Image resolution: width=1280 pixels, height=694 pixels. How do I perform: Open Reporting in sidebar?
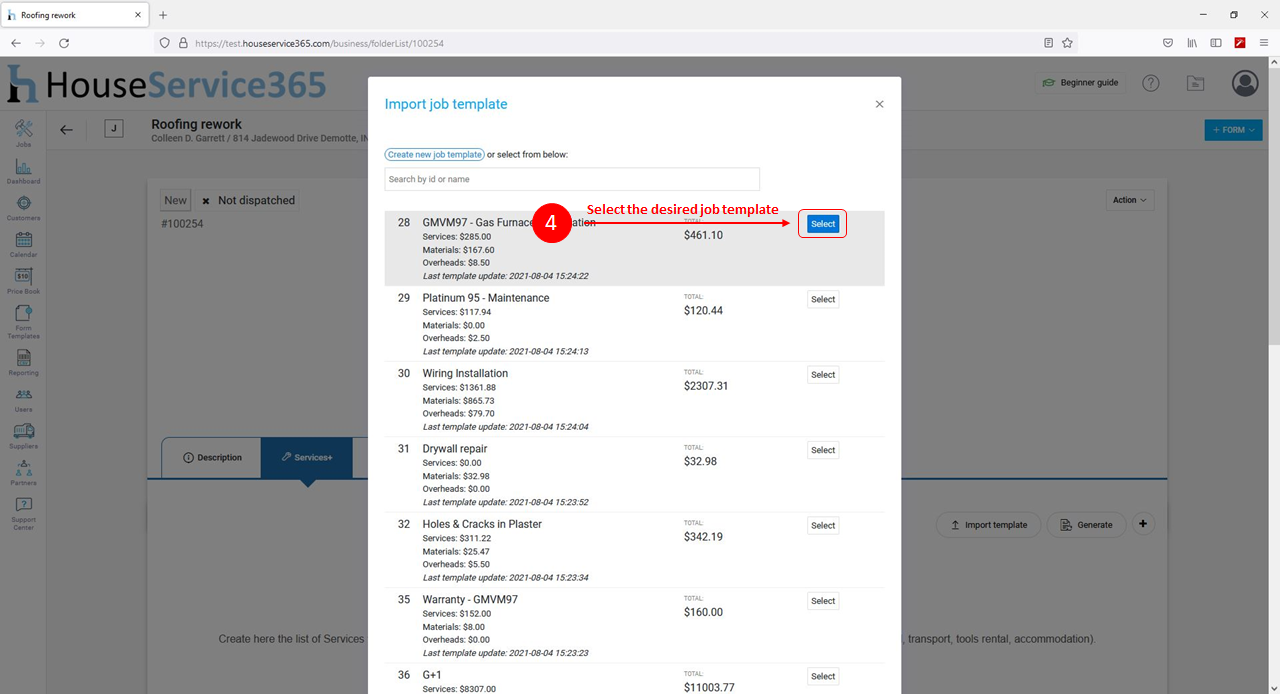click(x=24, y=362)
